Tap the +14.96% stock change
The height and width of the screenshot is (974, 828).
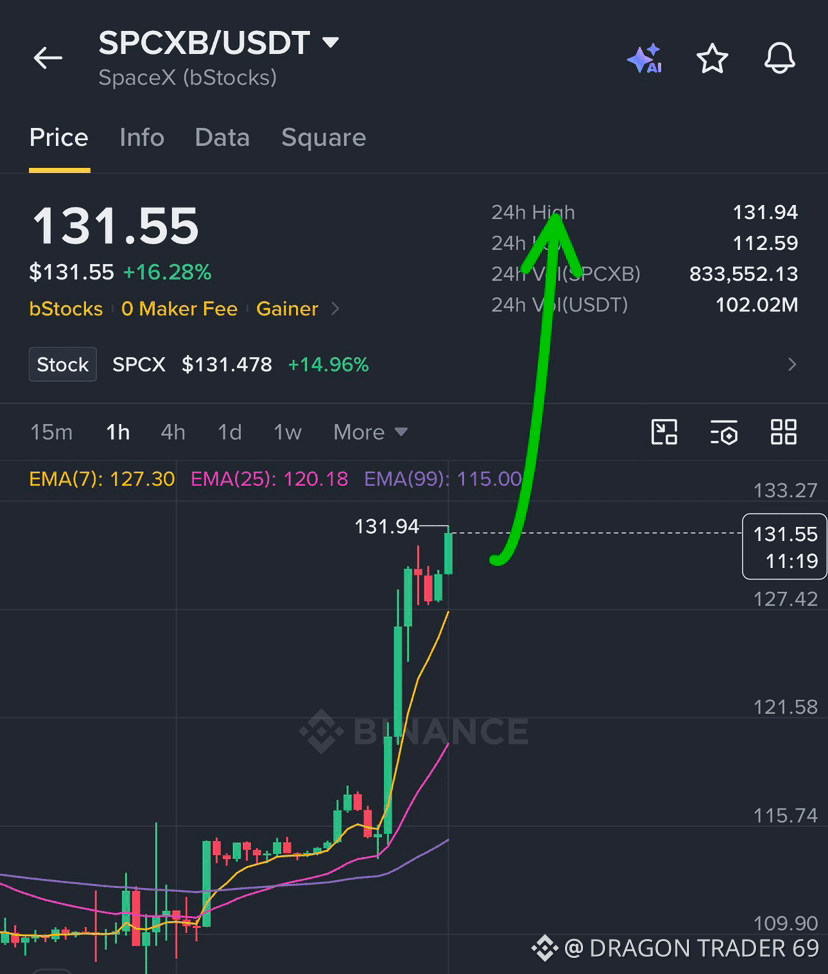tap(329, 364)
